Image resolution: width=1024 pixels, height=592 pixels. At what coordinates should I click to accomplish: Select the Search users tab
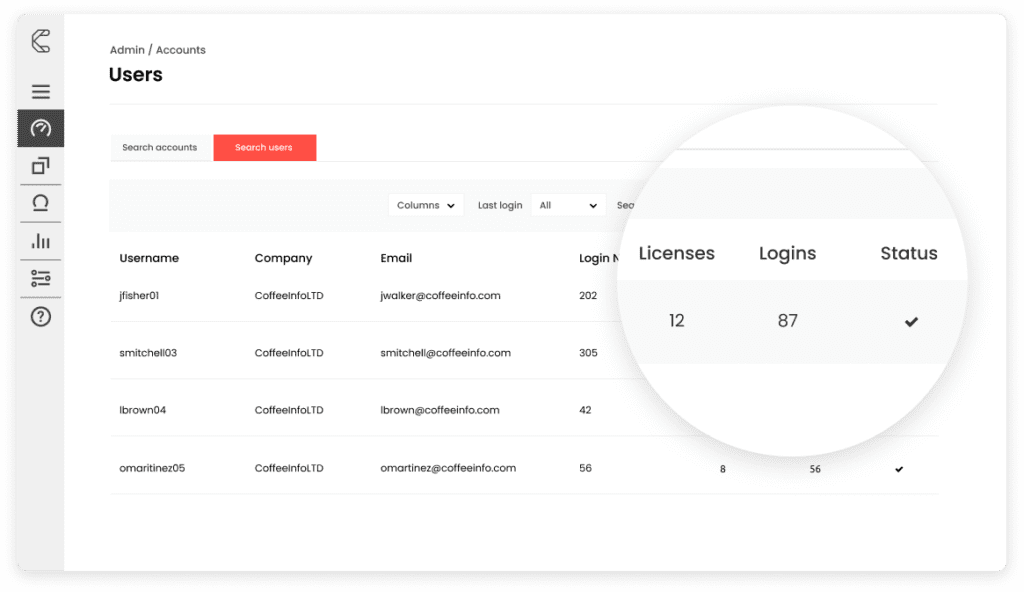coord(264,148)
